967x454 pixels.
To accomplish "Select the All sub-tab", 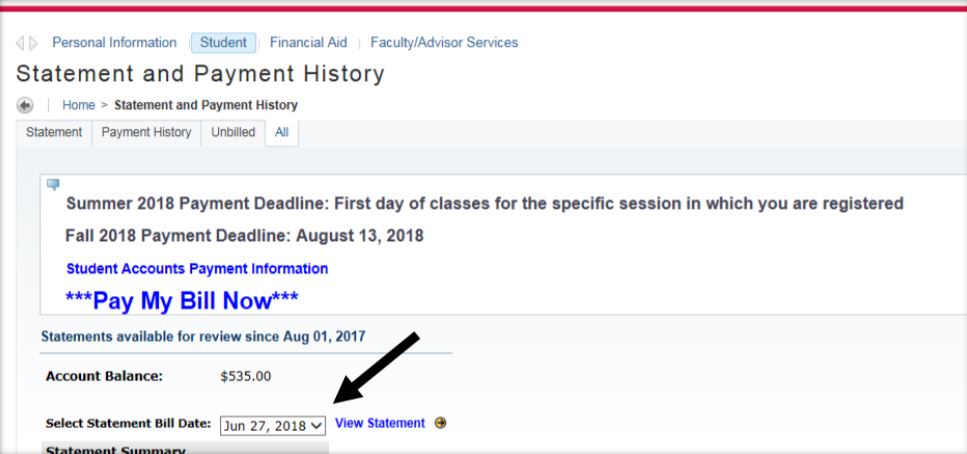I will [x=281, y=133].
